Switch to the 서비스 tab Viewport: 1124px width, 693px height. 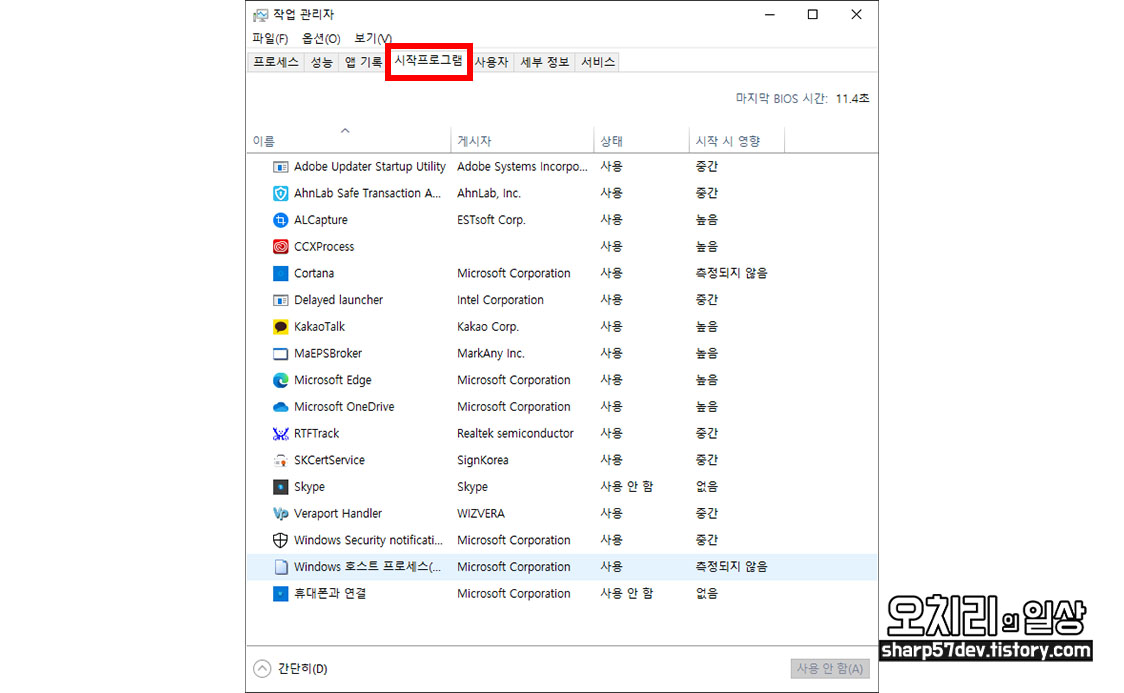tap(598, 62)
